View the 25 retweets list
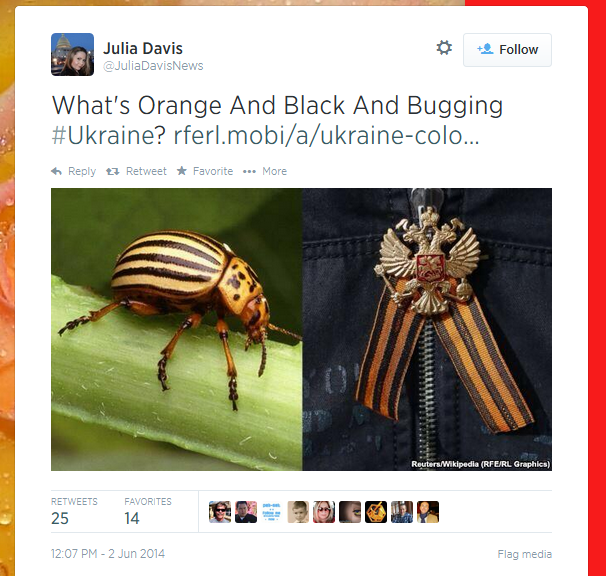606x576 pixels. click(74, 511)
